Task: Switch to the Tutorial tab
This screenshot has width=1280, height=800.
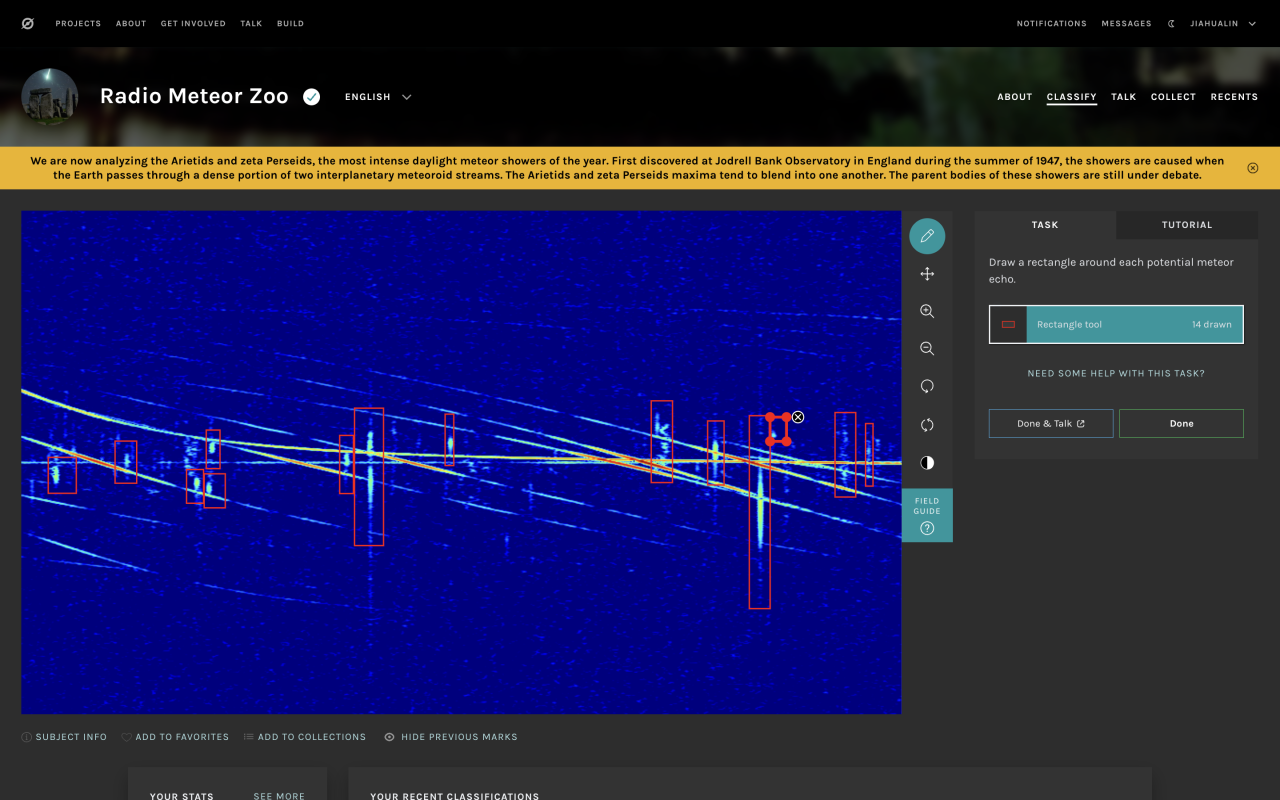Action: tap(1186, 225)
